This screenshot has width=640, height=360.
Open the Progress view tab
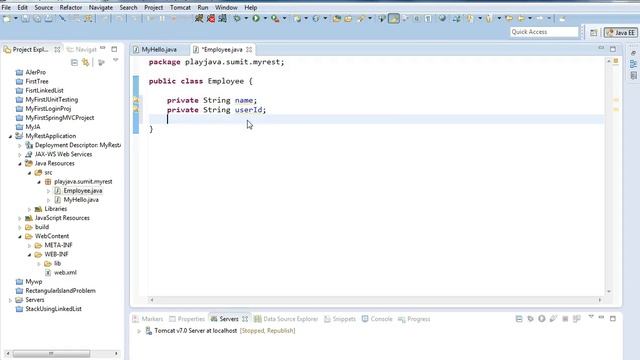pos(414,319)
